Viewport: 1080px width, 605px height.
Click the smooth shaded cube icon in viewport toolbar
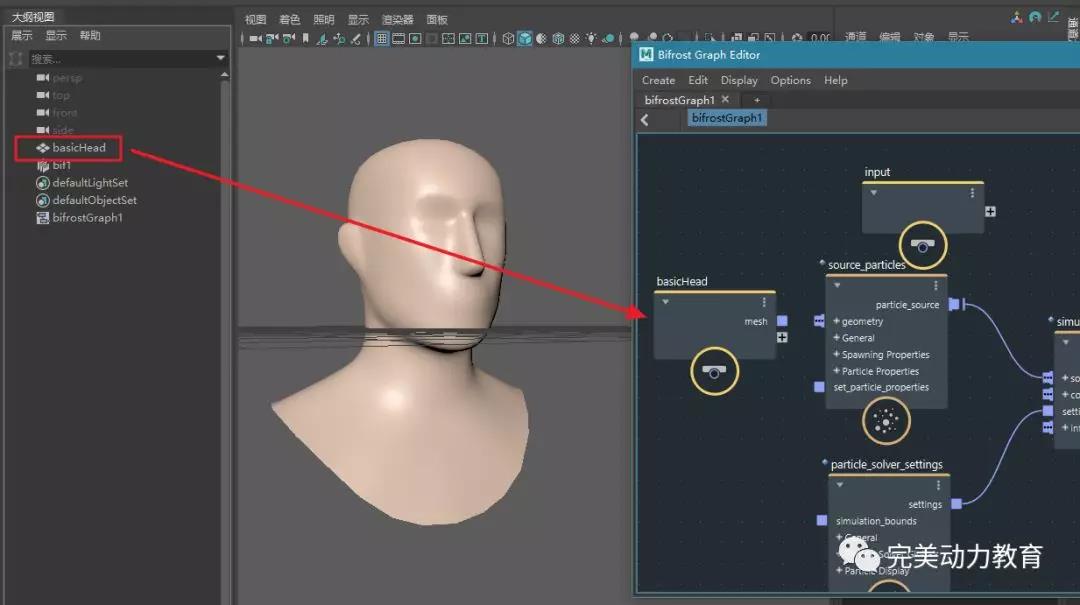coord(525,39)
